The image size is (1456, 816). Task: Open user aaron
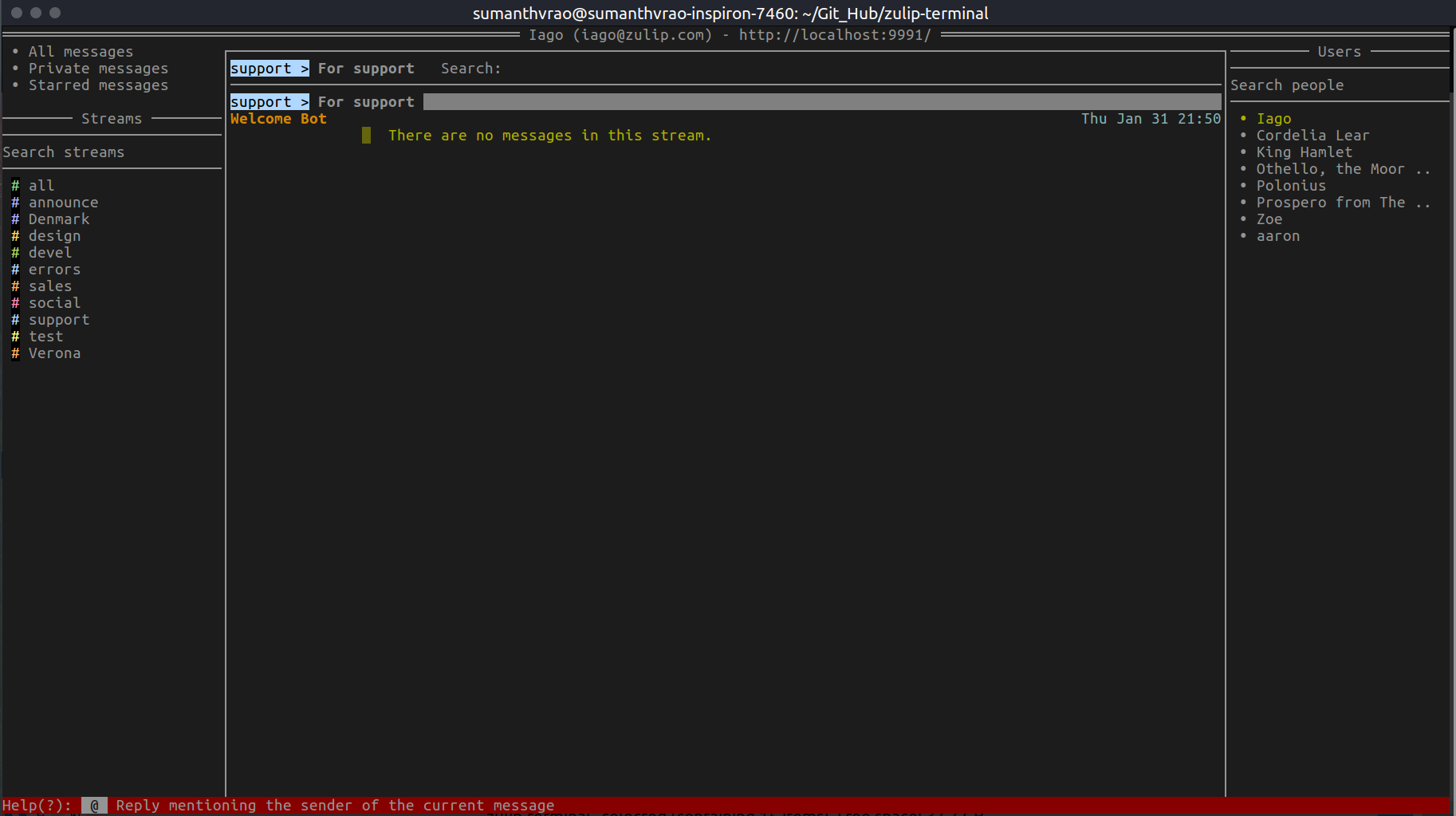click(x=1278, y=236)
